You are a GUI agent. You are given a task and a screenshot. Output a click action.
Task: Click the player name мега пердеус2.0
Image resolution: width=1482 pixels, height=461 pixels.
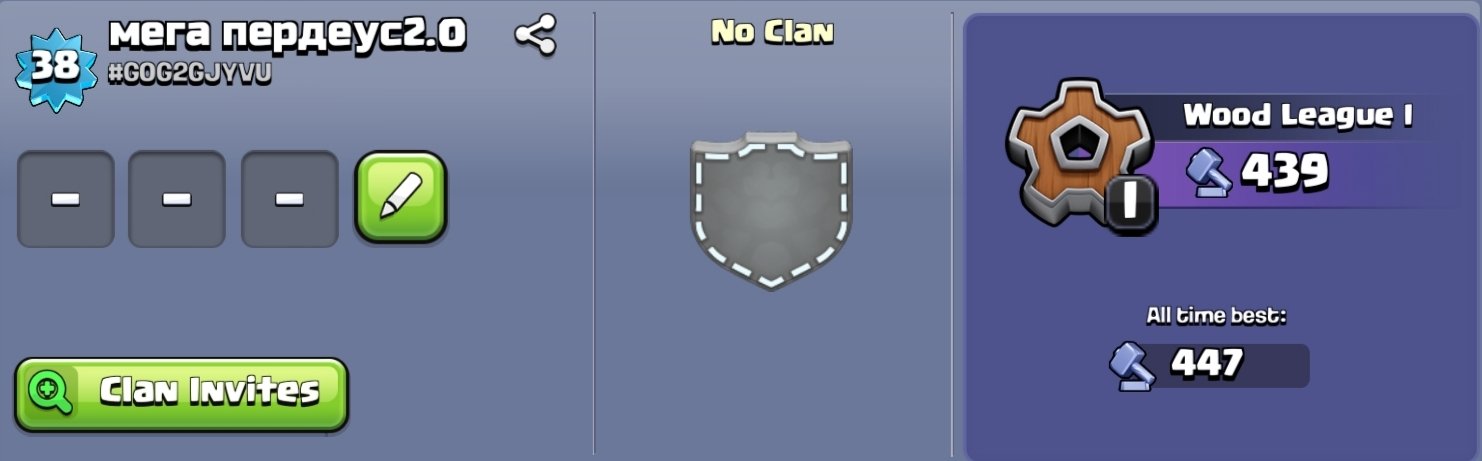coord(287,34)
